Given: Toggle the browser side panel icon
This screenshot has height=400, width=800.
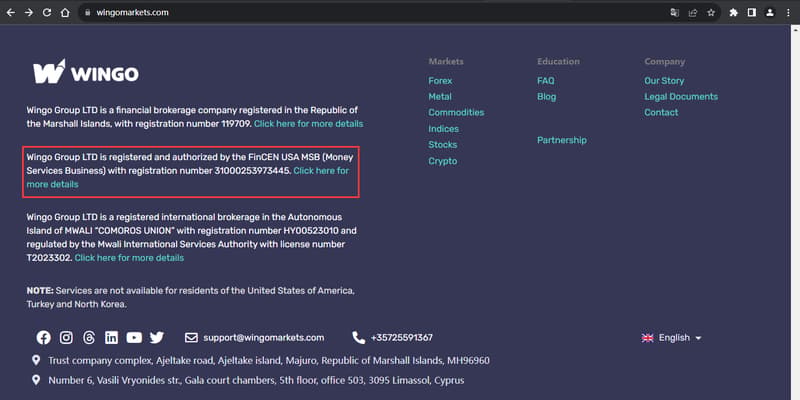Looking at the screenshot, I should point(752,13).
